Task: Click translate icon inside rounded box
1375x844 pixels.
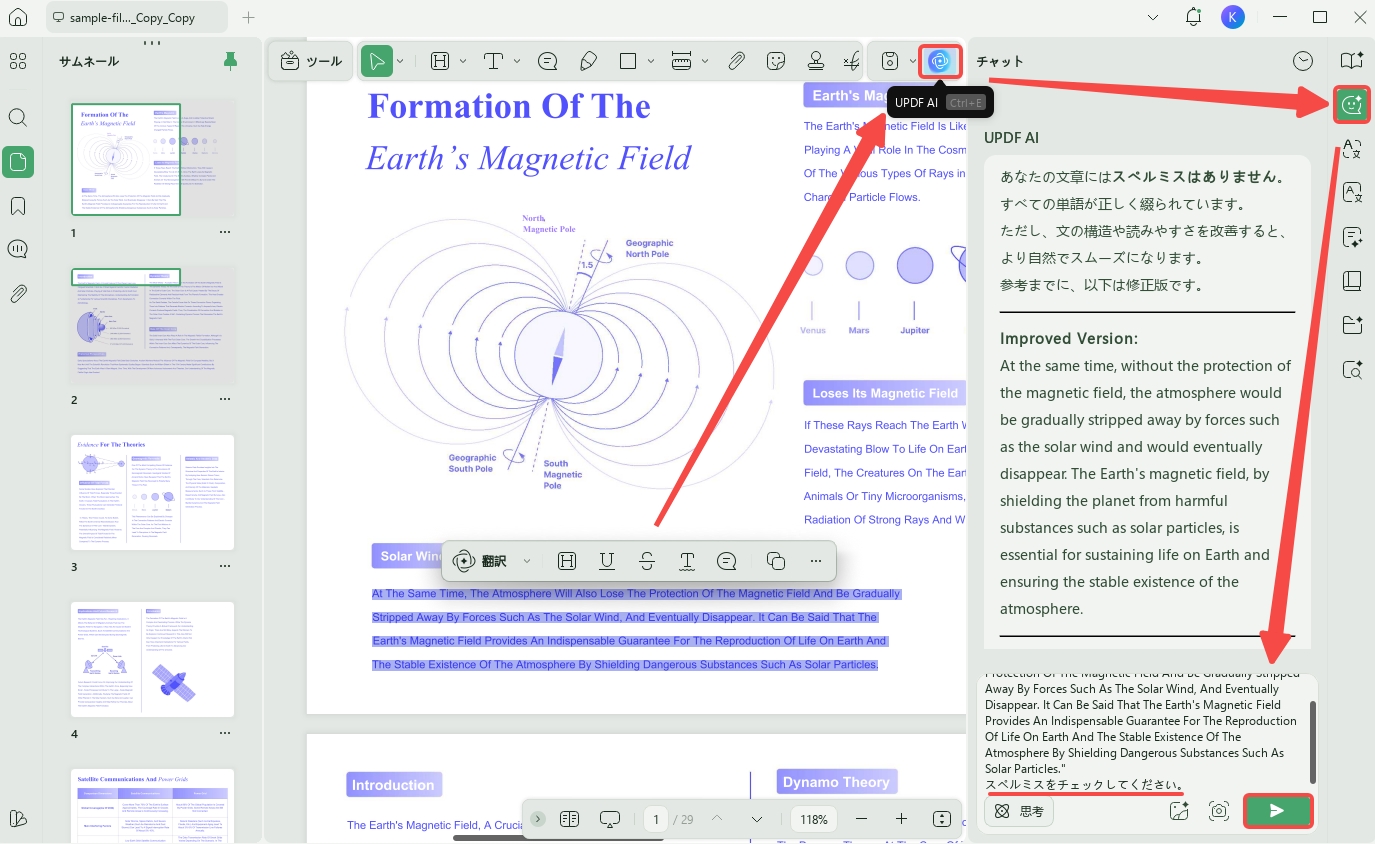Action: coord(1352,193)
